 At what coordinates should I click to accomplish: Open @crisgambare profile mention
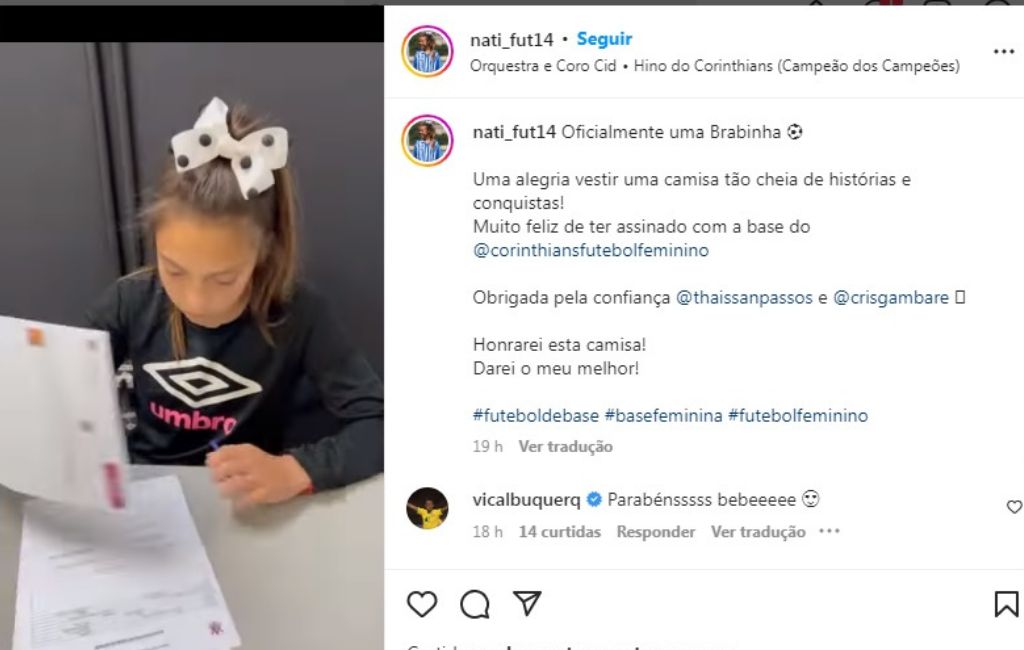click(x=891, y=297)
